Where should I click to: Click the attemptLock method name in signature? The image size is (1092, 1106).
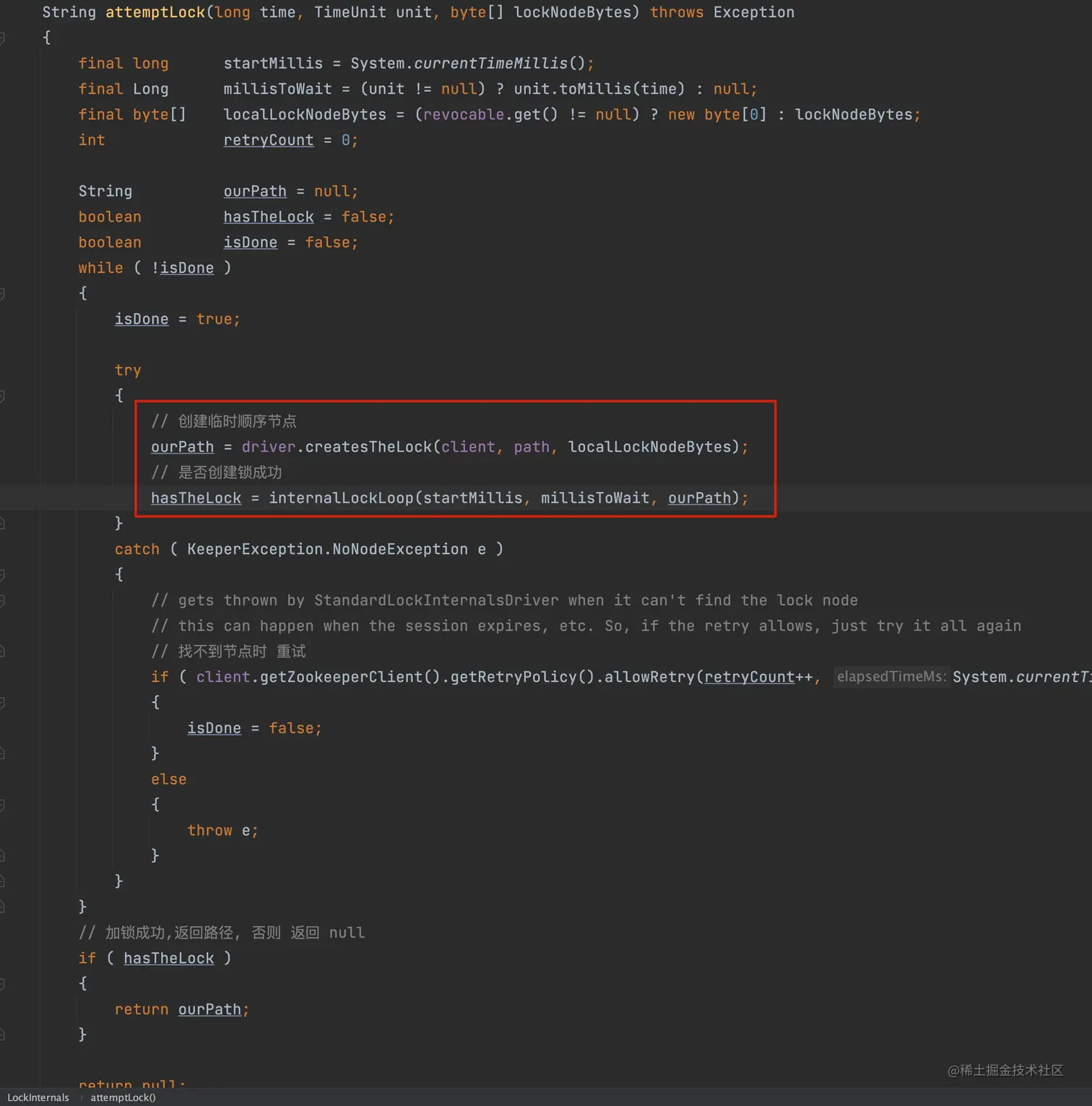(155, 12)
